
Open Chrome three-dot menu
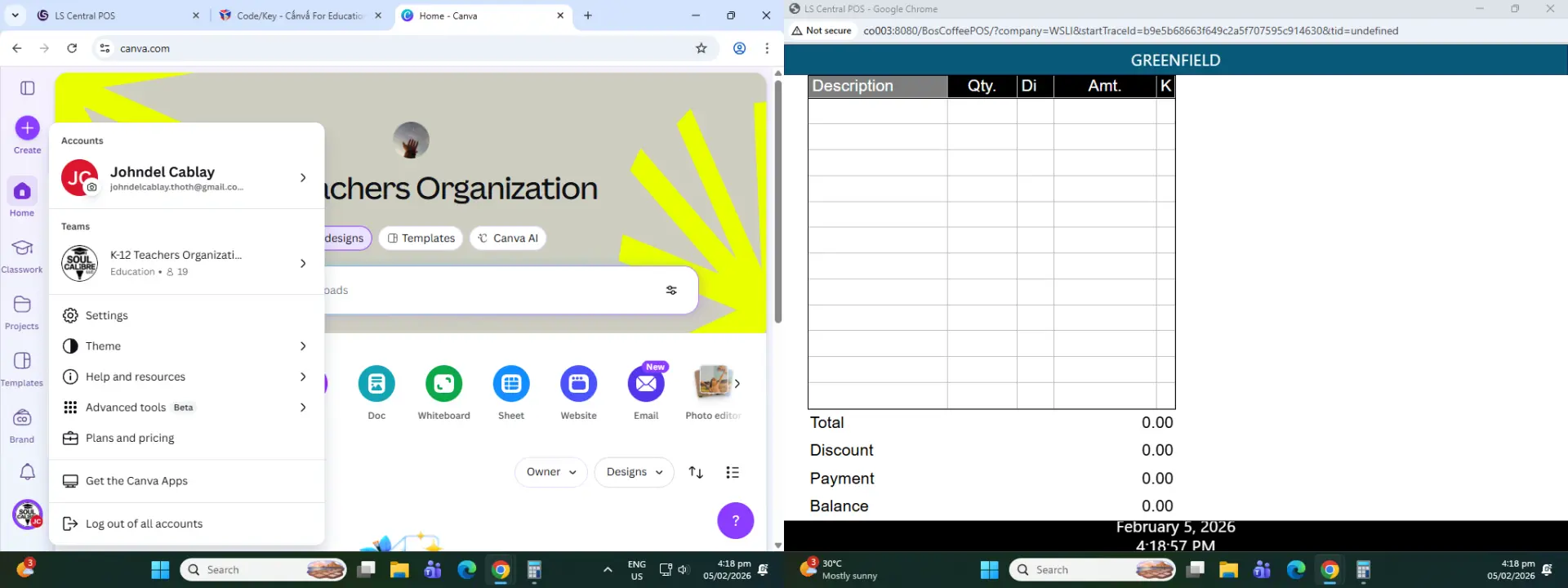[x=767, y=48]
